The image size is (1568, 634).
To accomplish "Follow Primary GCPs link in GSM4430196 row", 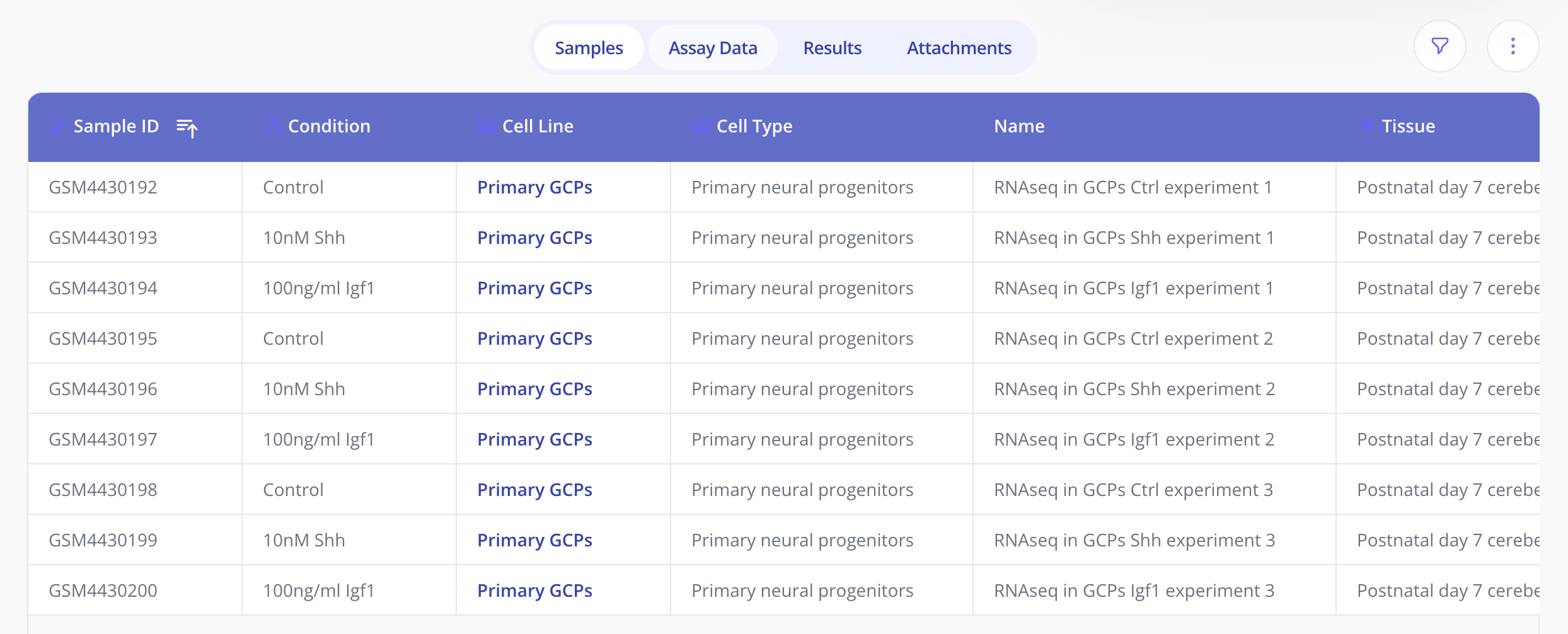I will click(534, 389).
